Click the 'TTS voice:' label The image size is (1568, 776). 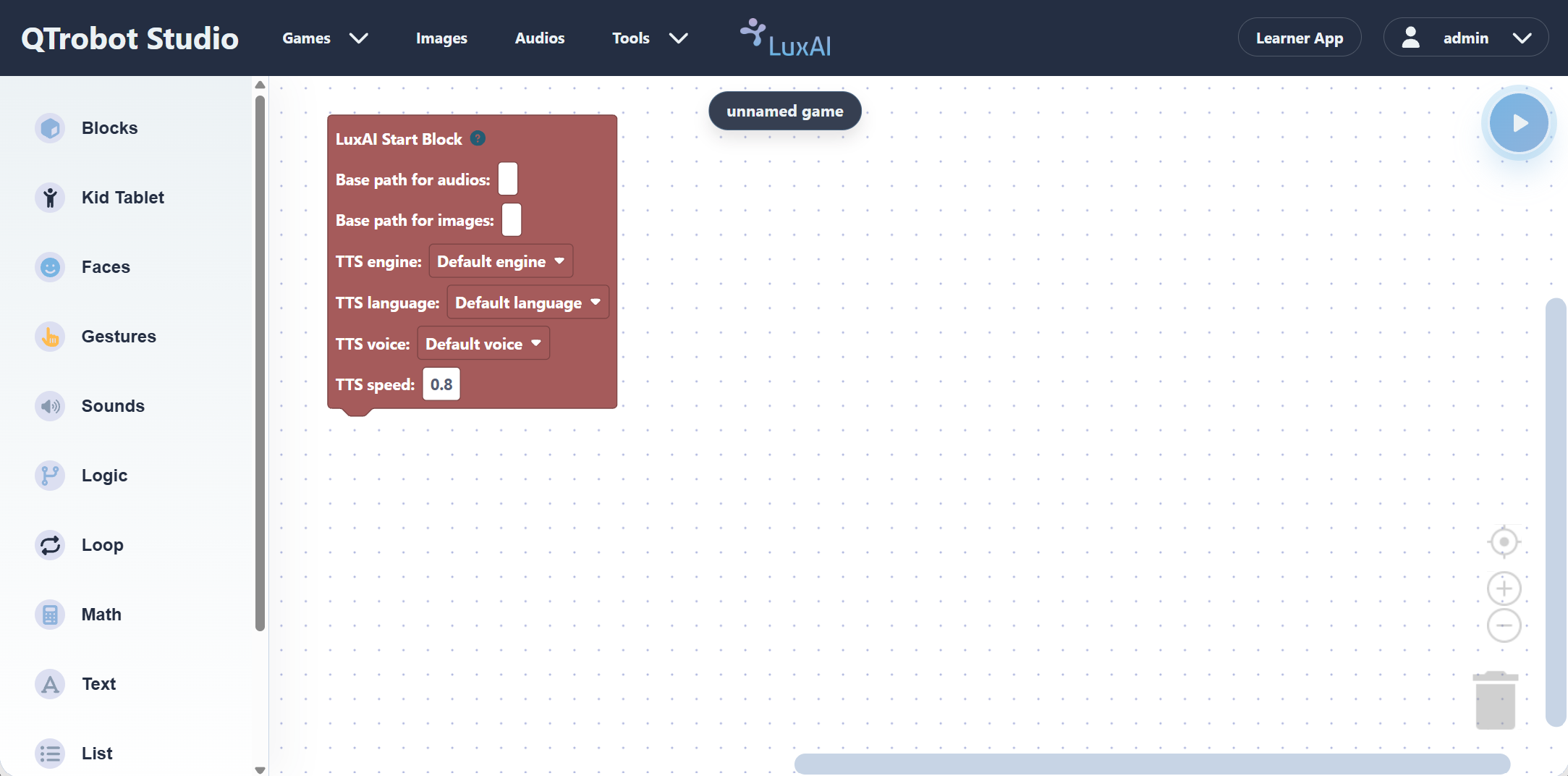click(x=373, y=345)
